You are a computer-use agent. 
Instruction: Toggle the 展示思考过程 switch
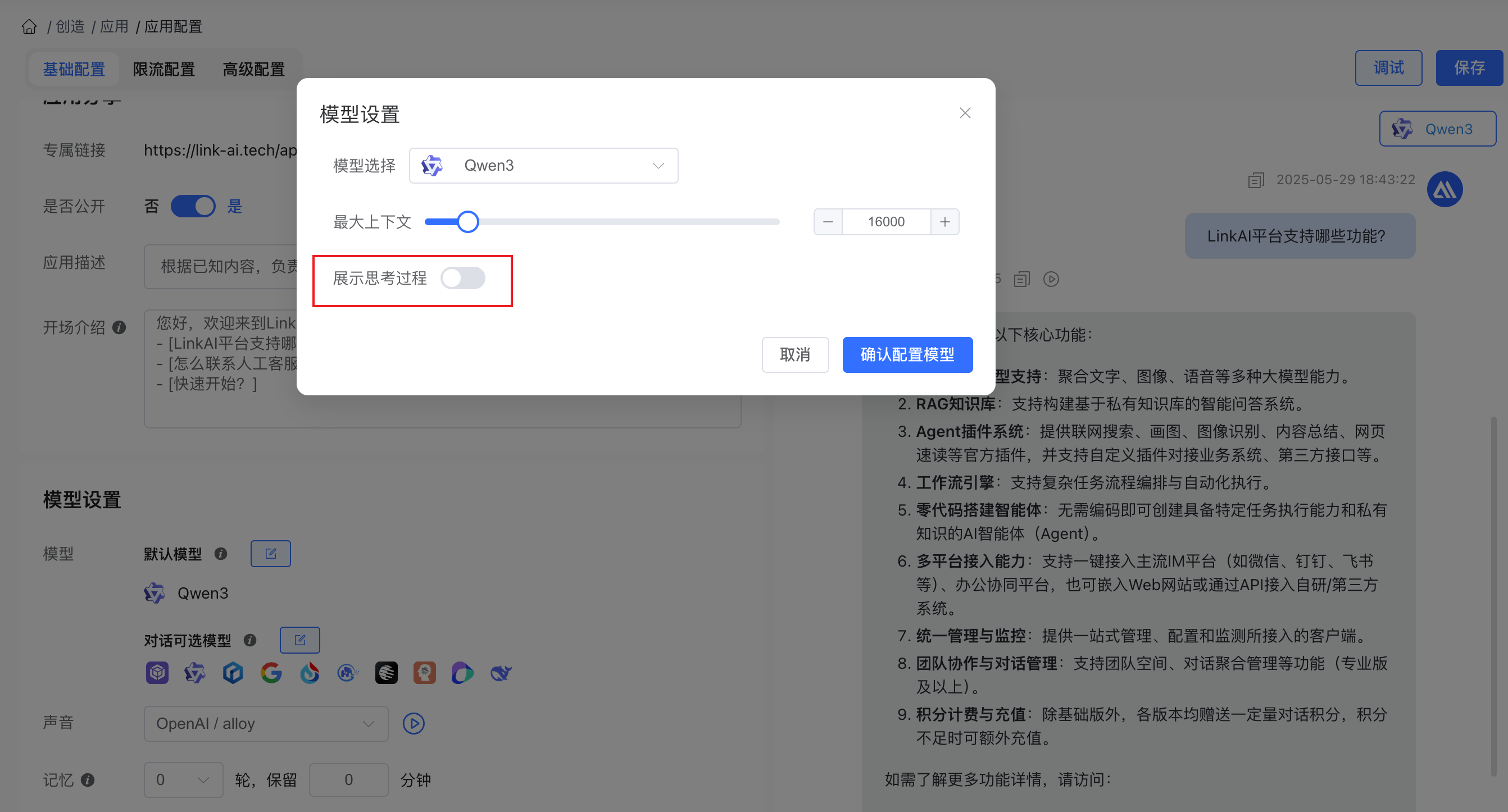[462, 278]
